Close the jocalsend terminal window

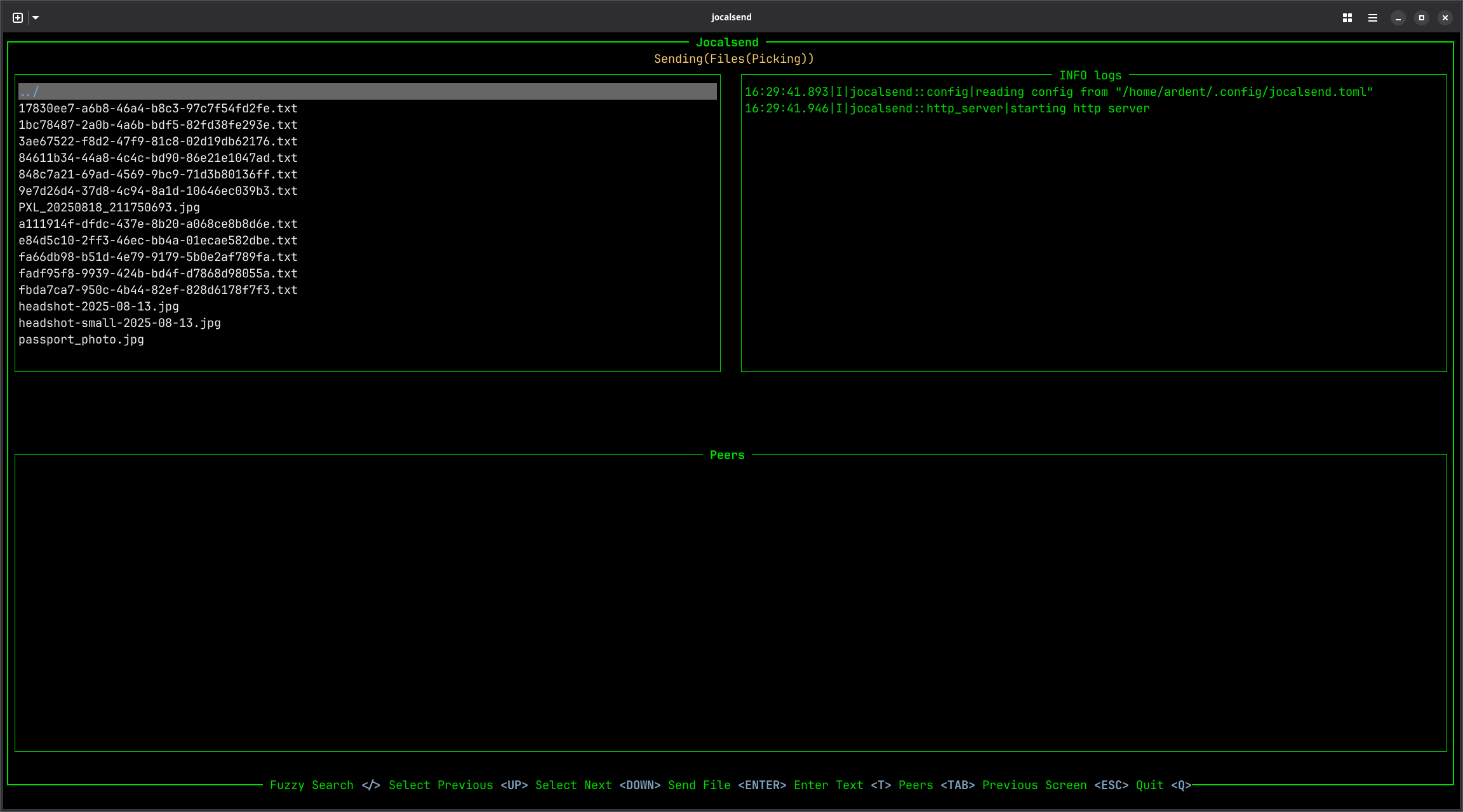coord(1445,18)
